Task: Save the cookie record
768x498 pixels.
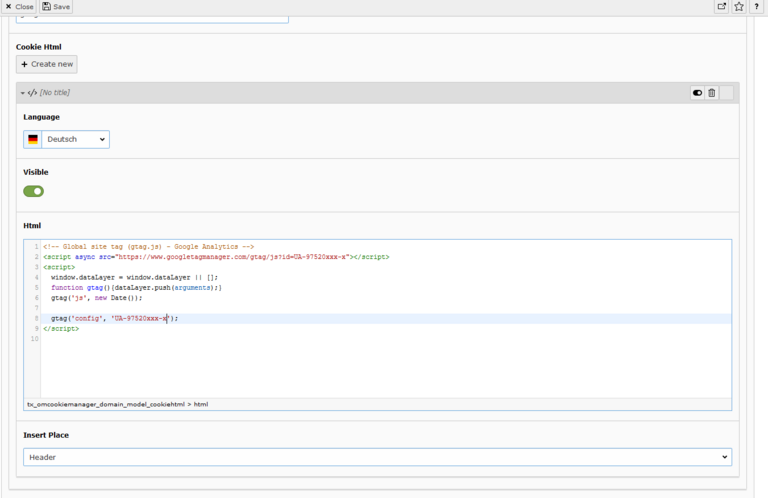Action: pos(56,7)
